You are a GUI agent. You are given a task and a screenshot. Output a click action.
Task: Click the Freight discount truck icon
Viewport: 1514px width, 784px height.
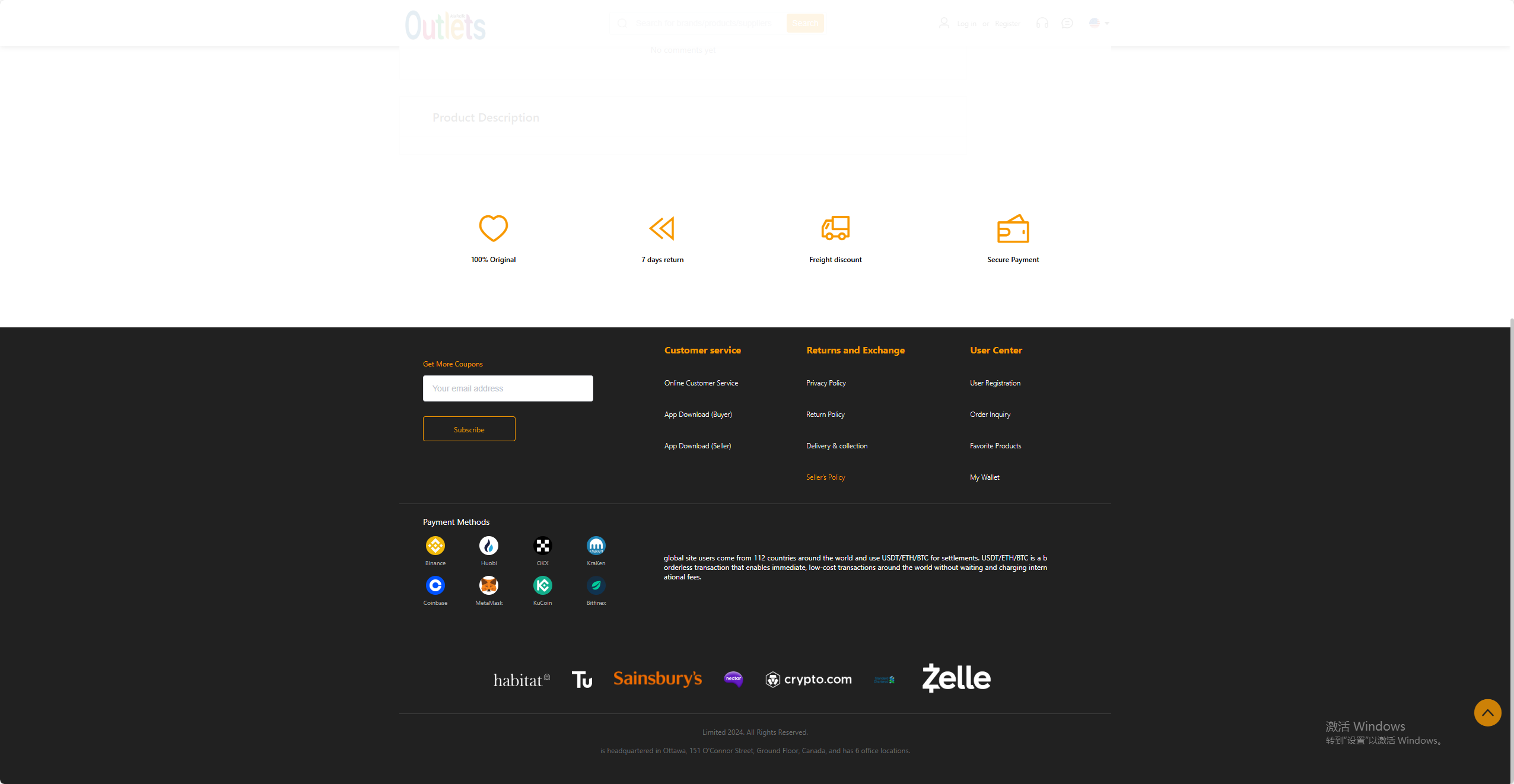pos(835,227)
